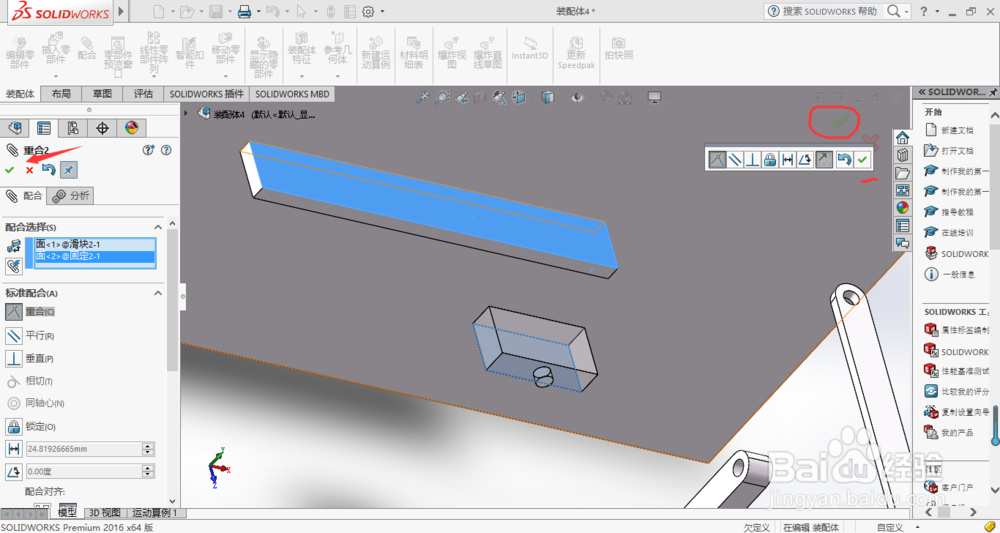Expand the SOLIDWORKS menu arrow beside the logo

click(x=121, y=11)
